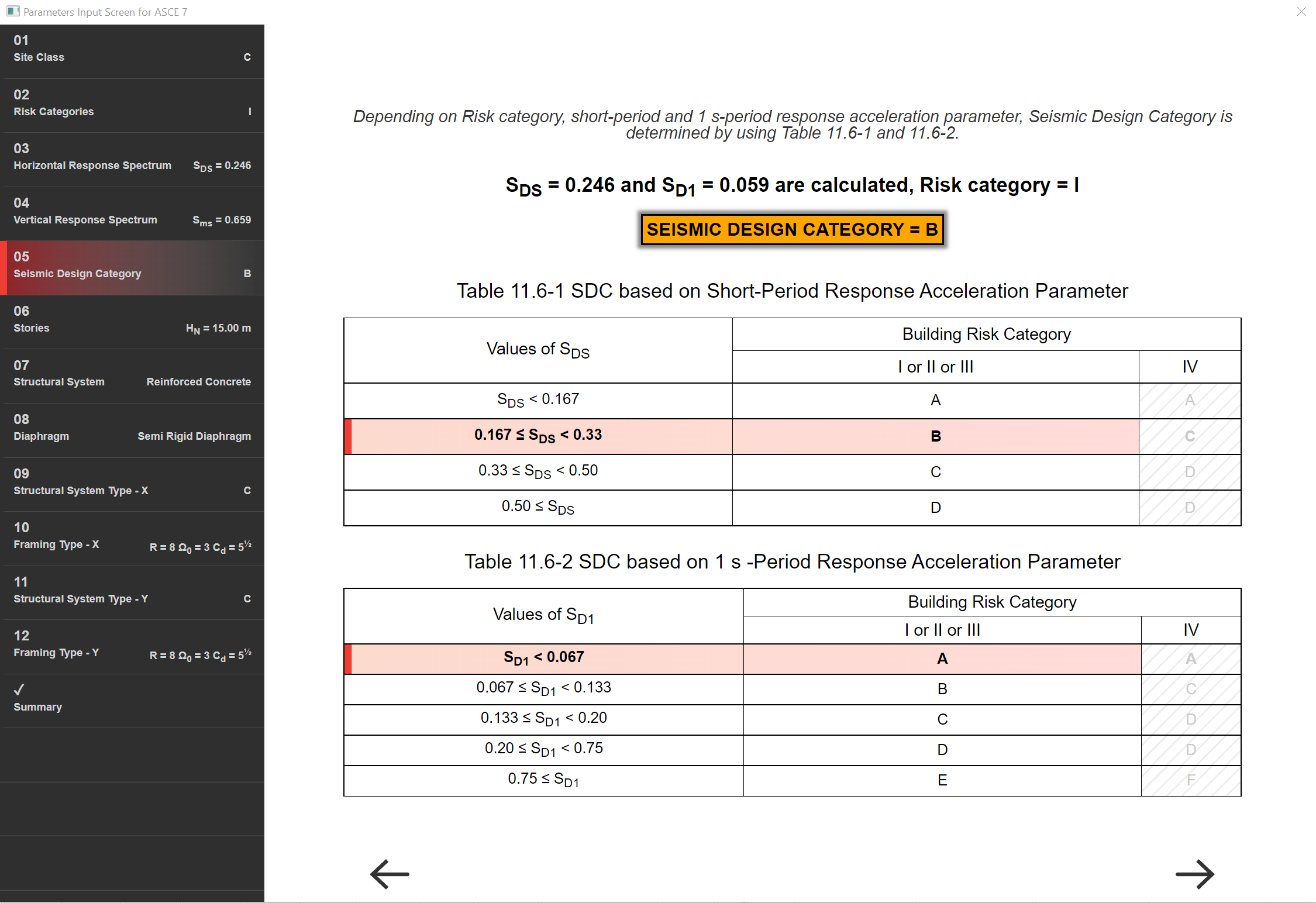Image resolution: width=1316 pixels, height=903 pixels.
Task: Click the next page right arrow
Action: 1194,874
